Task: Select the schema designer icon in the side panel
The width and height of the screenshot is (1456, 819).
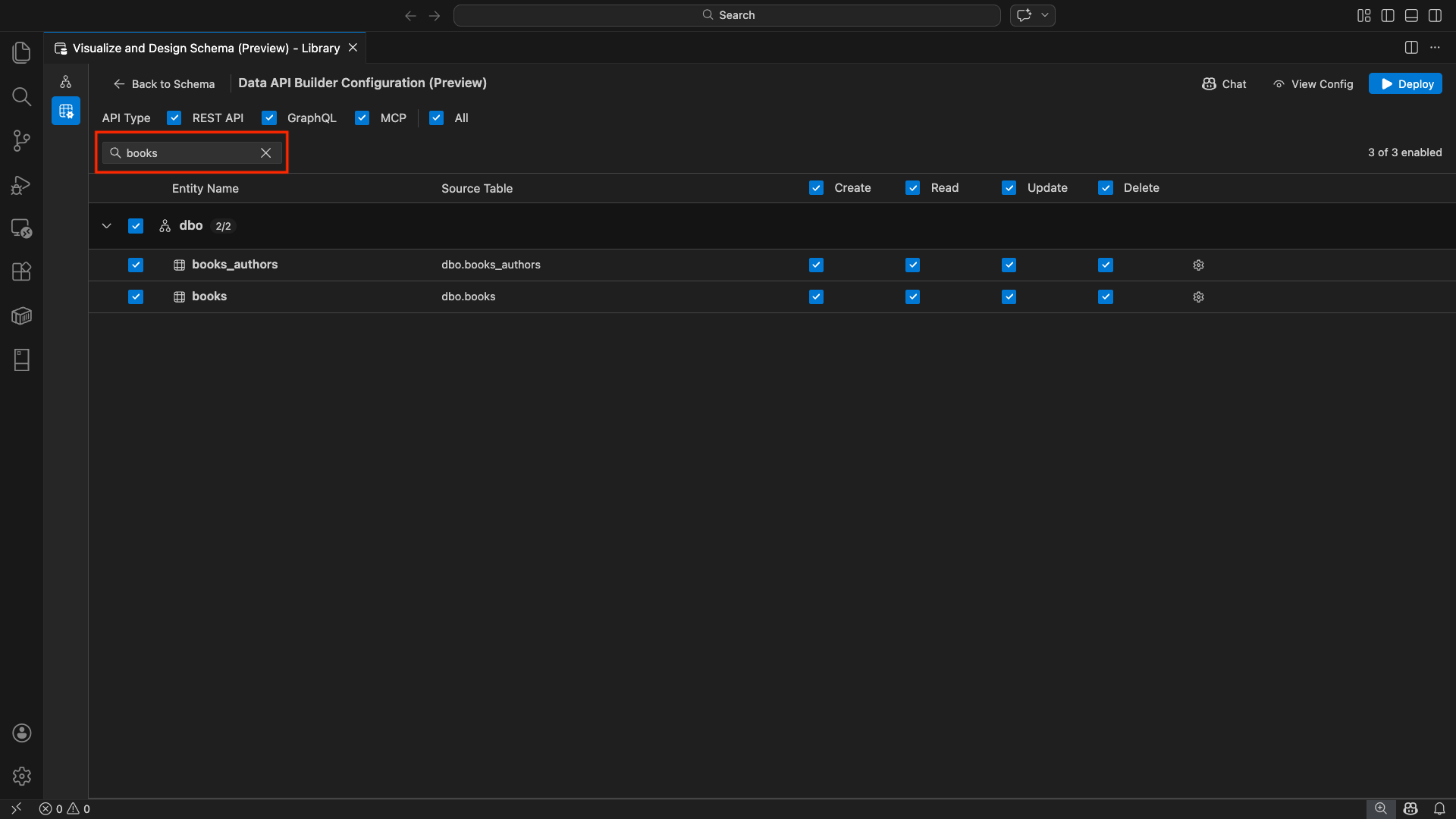Action: pyautogui.click(x=66, y=82)
